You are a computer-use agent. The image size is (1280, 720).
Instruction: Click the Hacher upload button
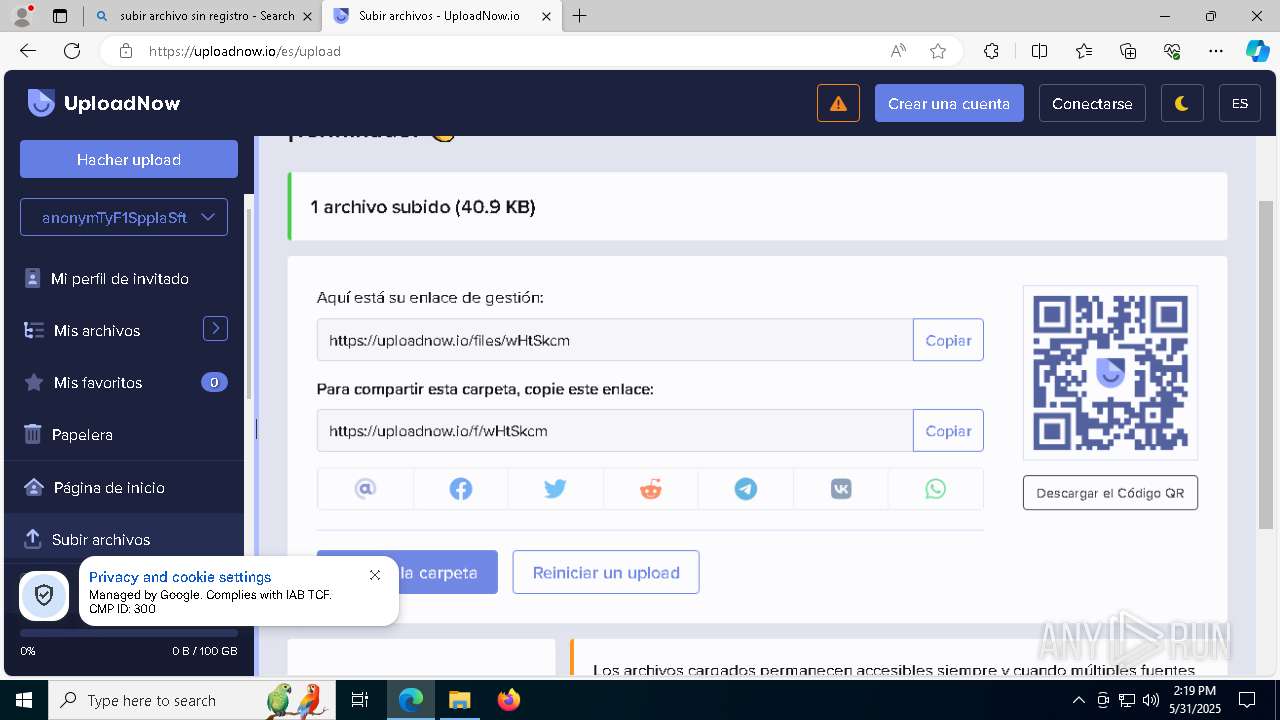tap(129, 159)
